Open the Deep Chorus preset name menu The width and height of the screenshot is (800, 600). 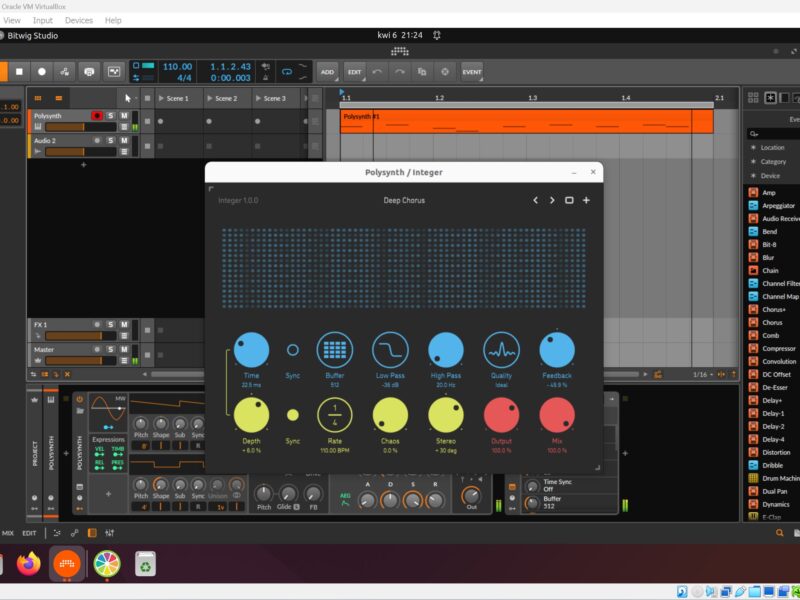[x=404, y=200]
